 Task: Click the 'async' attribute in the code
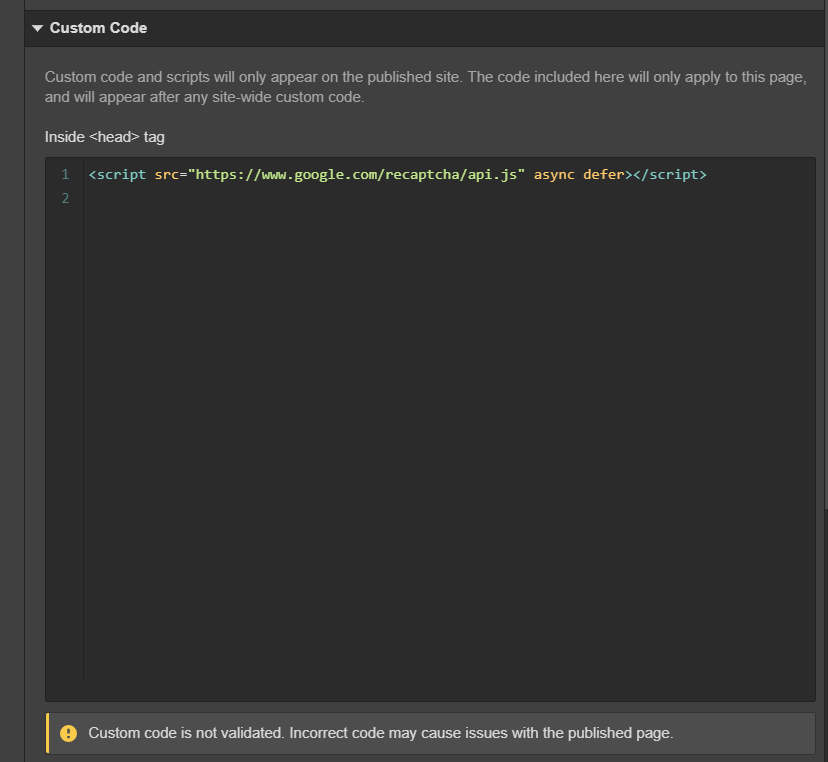point(554,175)
